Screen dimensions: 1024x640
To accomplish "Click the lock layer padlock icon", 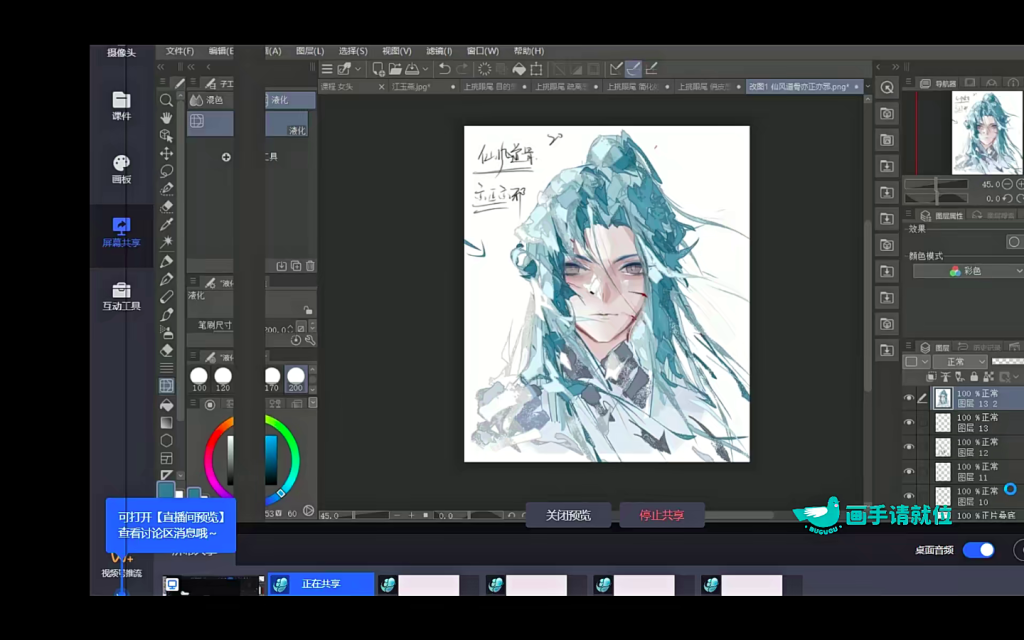I will coord(974,376).
